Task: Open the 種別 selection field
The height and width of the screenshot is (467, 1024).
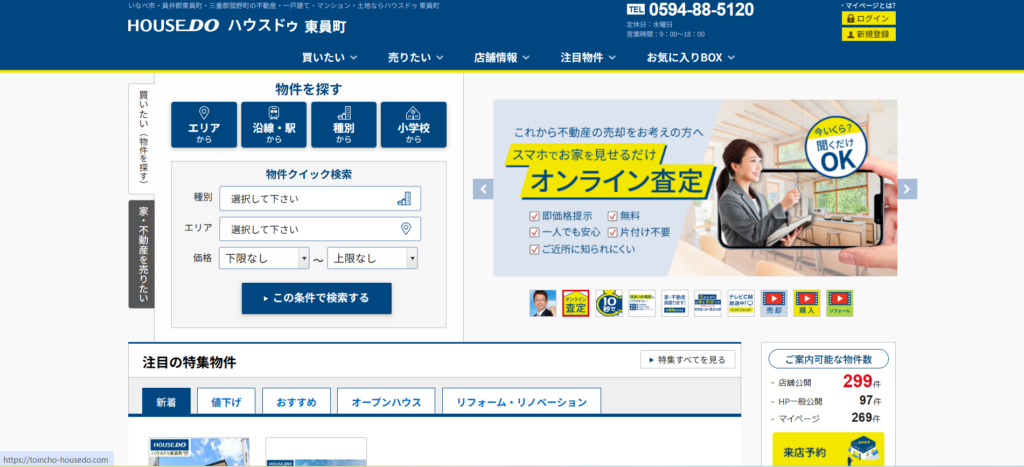Action: [320, 199]
